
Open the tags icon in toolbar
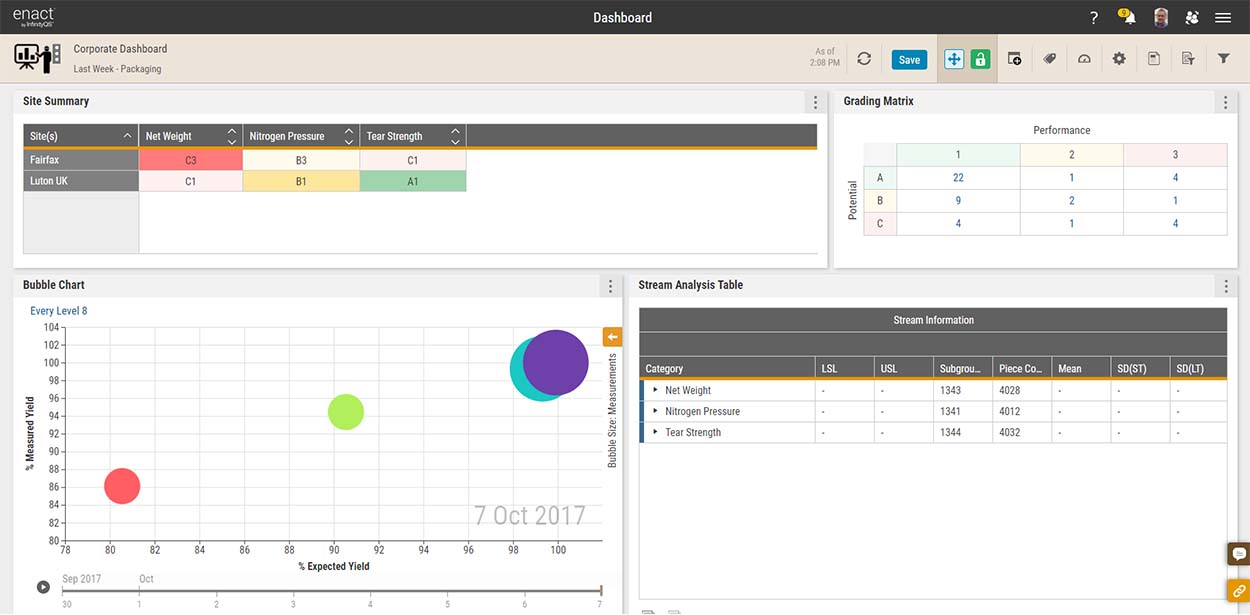tap(1050, 59)
